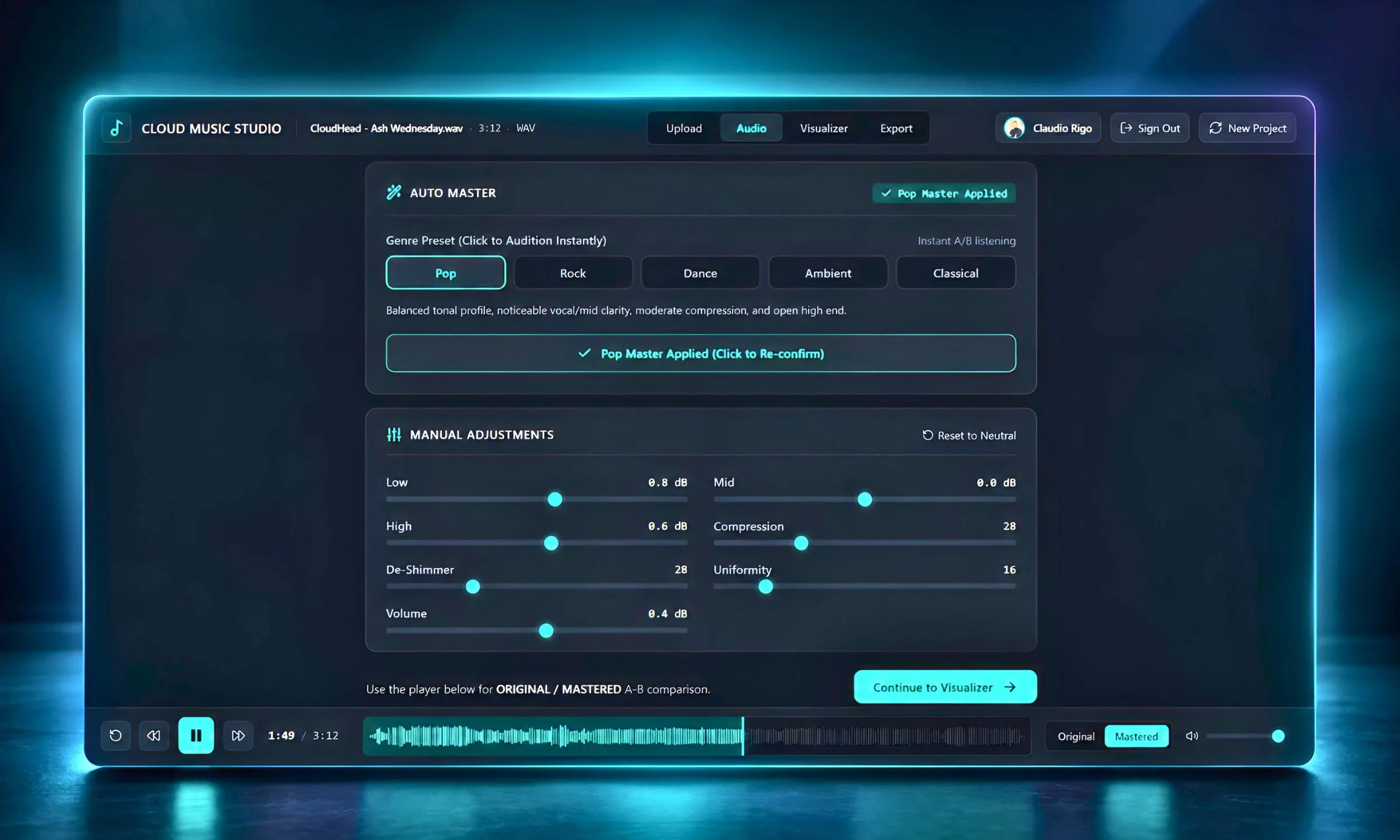Switch playback to the Original version
The height and width of the screenshot is (840, 1400).
tap(1076, 736)
